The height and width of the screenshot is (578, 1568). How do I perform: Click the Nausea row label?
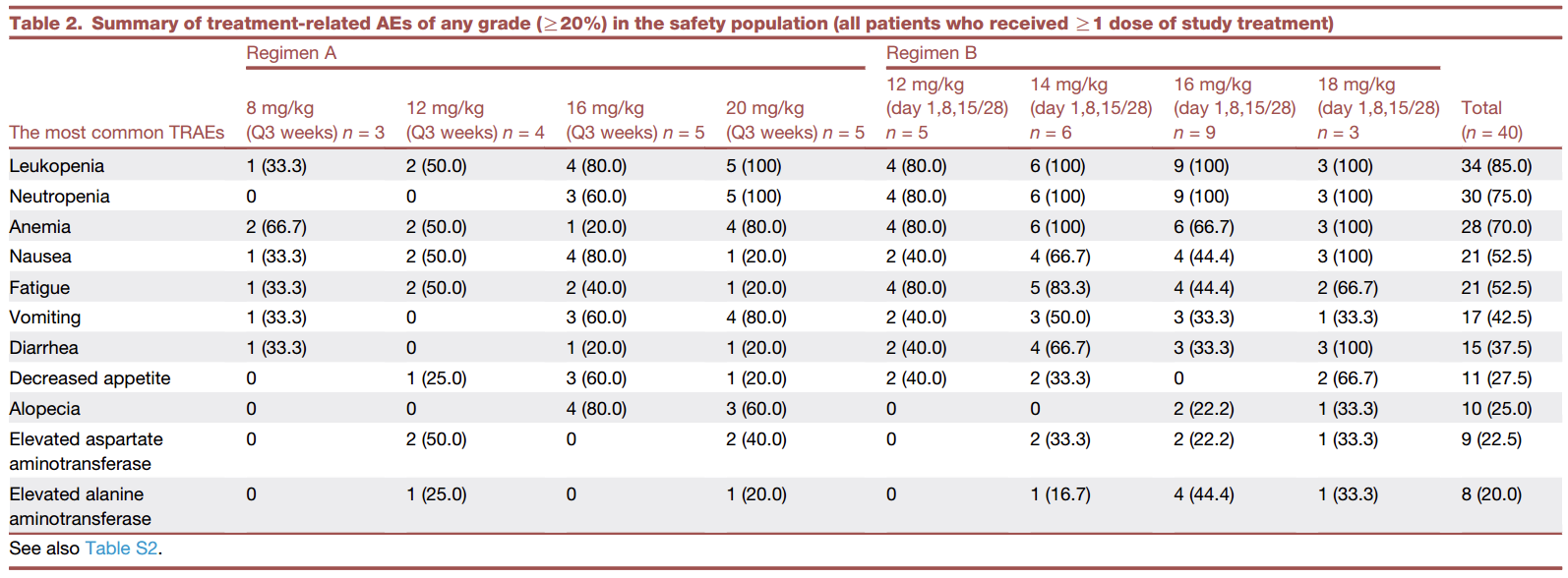click(x=40, y=257)
